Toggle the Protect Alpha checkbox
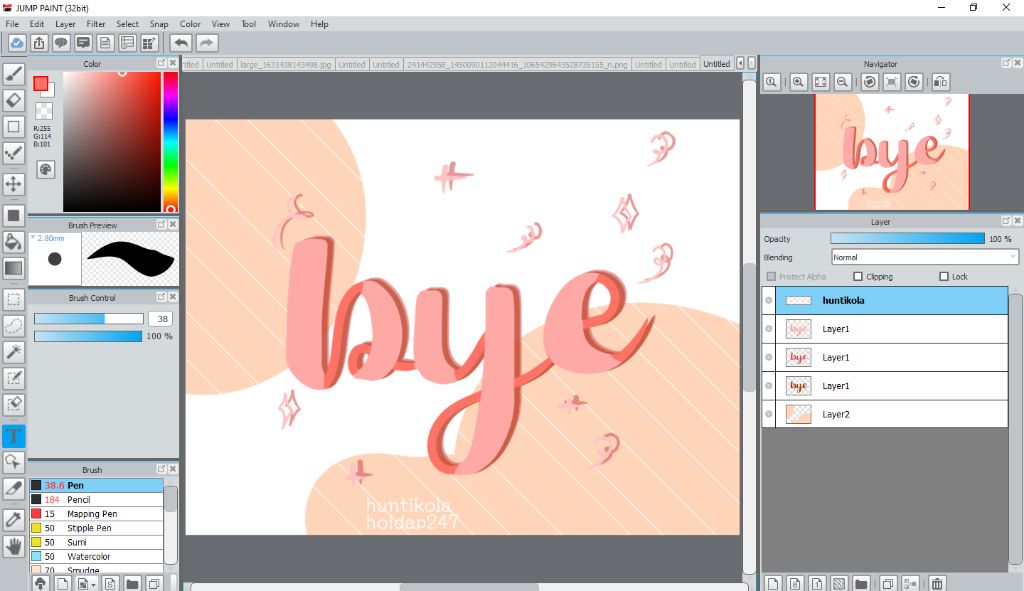 771,277
